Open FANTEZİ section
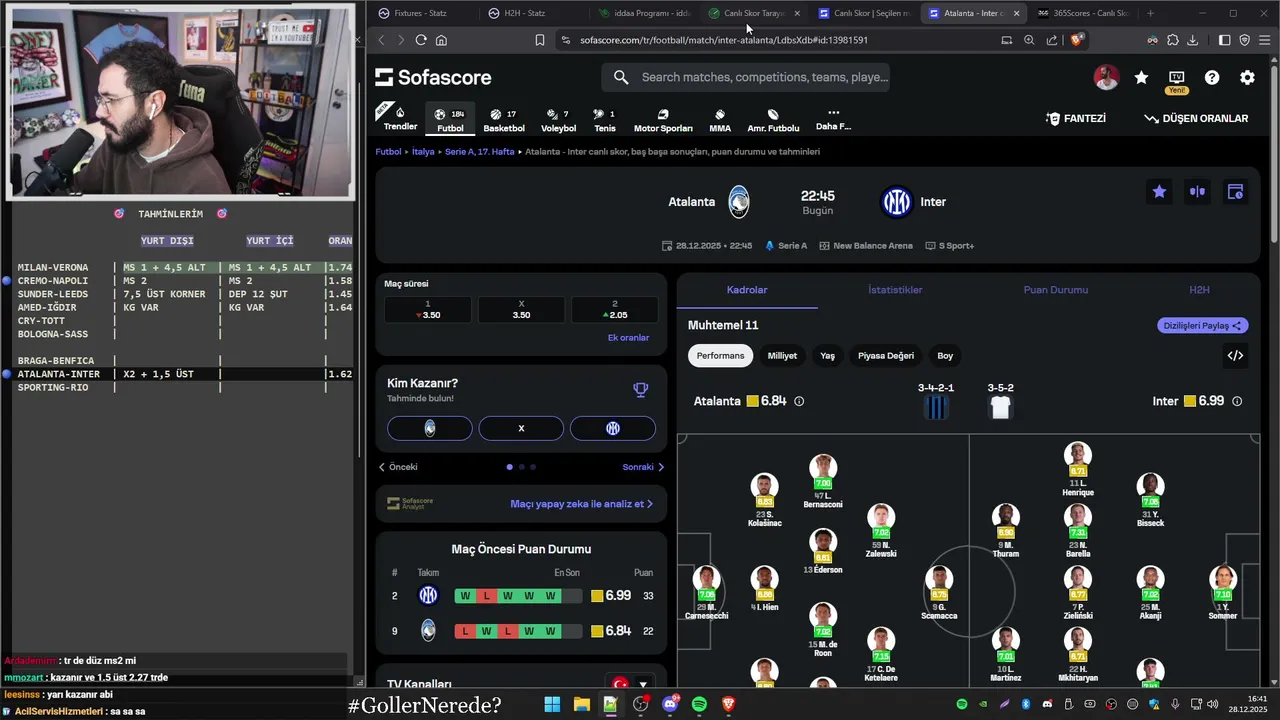The width and height of the screenshot is (1280, 720). 1076,118
